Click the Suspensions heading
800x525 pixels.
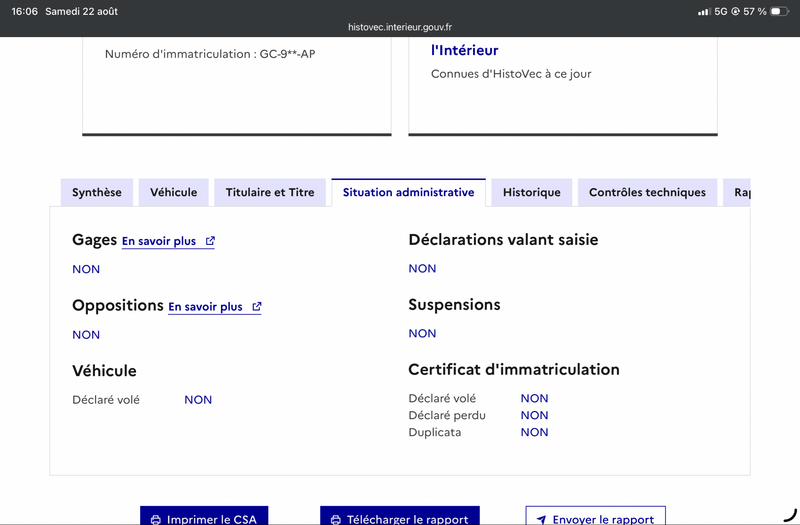tap(454, 305)
